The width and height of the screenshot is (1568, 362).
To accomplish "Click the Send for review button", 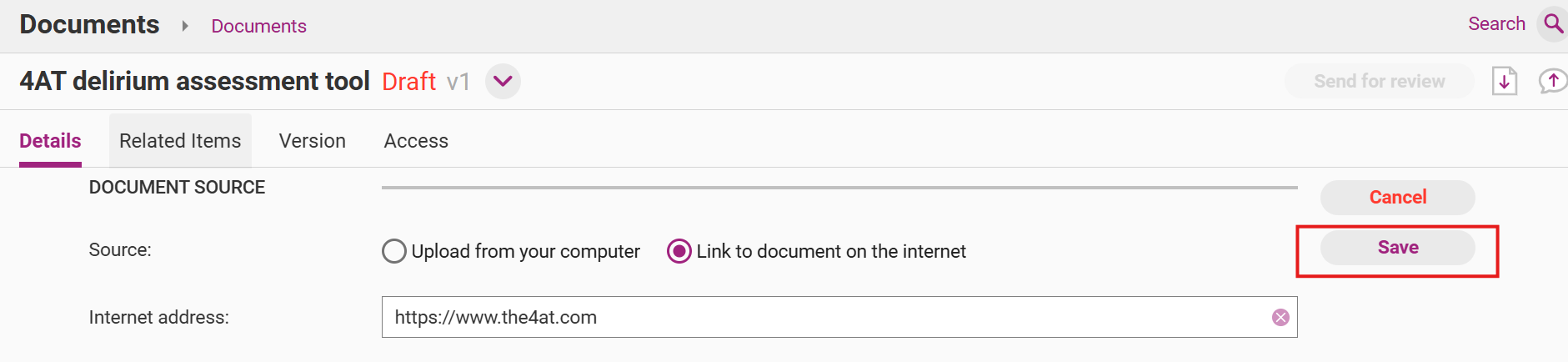I will (x=1379, y=81).
